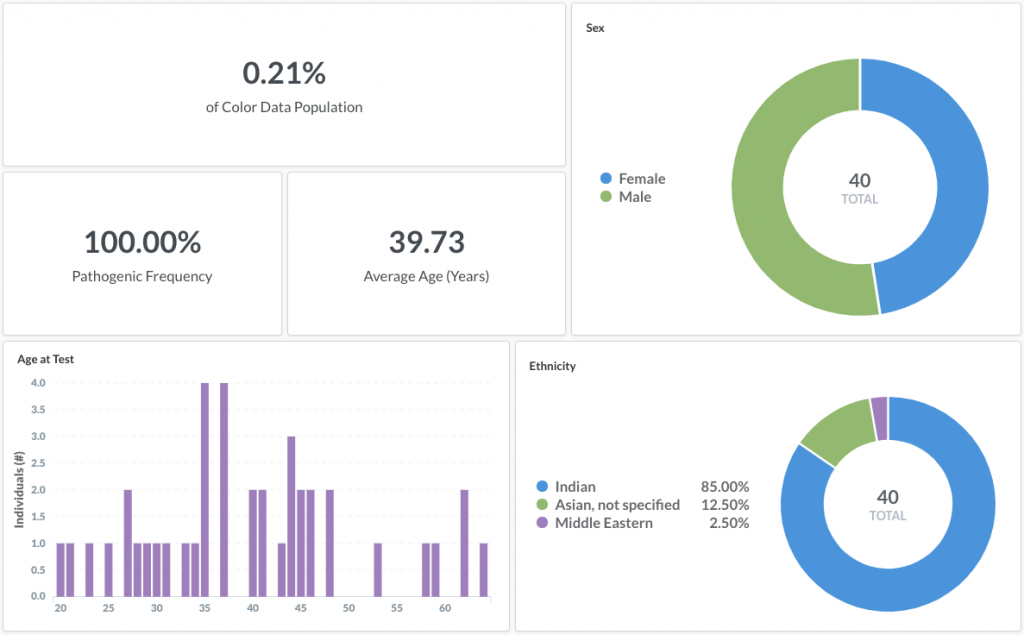Select the tallest bar at age 37
Viewport: 1024px width, 635px height.
(x=224, y=490)
